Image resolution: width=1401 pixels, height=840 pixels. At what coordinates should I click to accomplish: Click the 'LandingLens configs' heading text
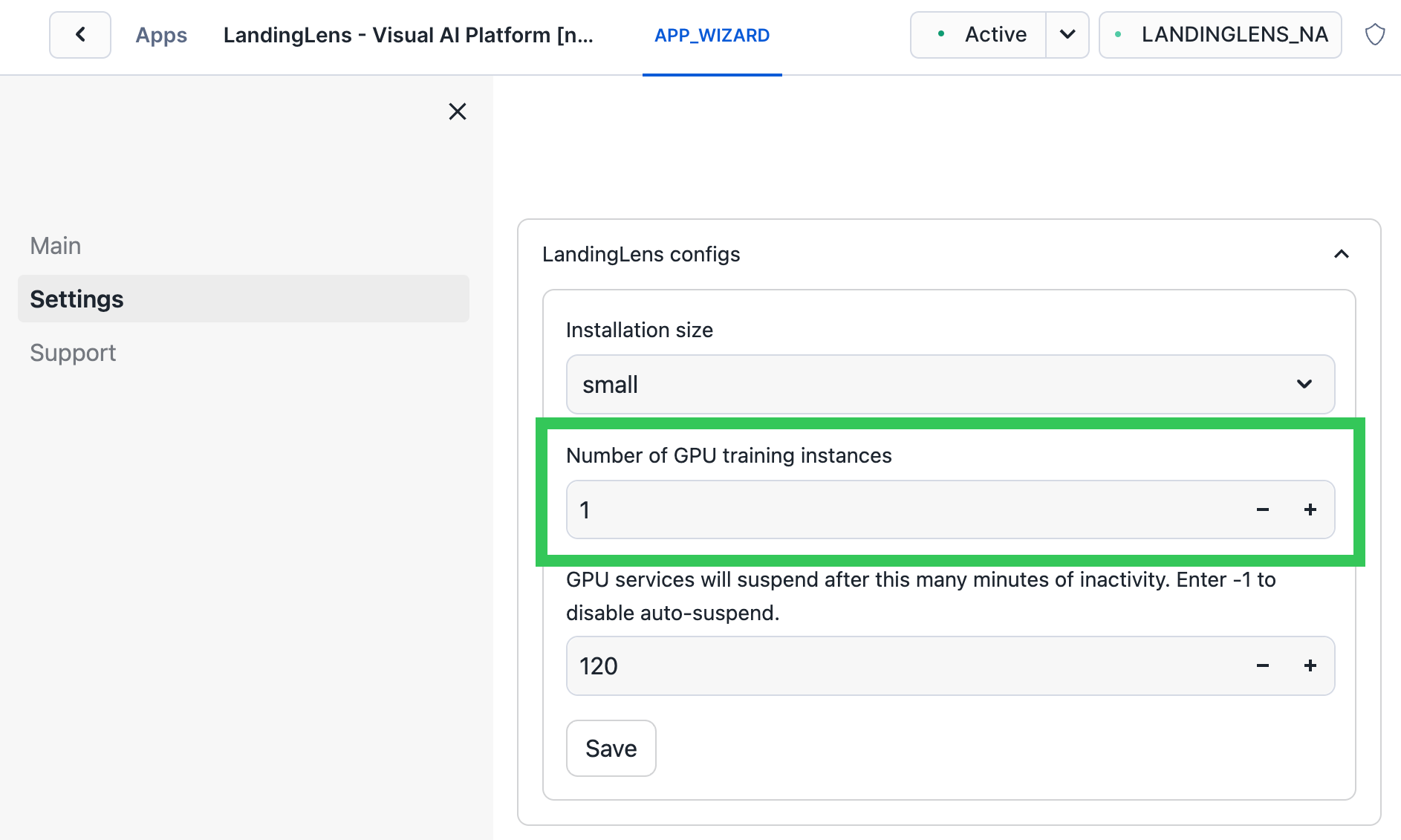point(641,254)
